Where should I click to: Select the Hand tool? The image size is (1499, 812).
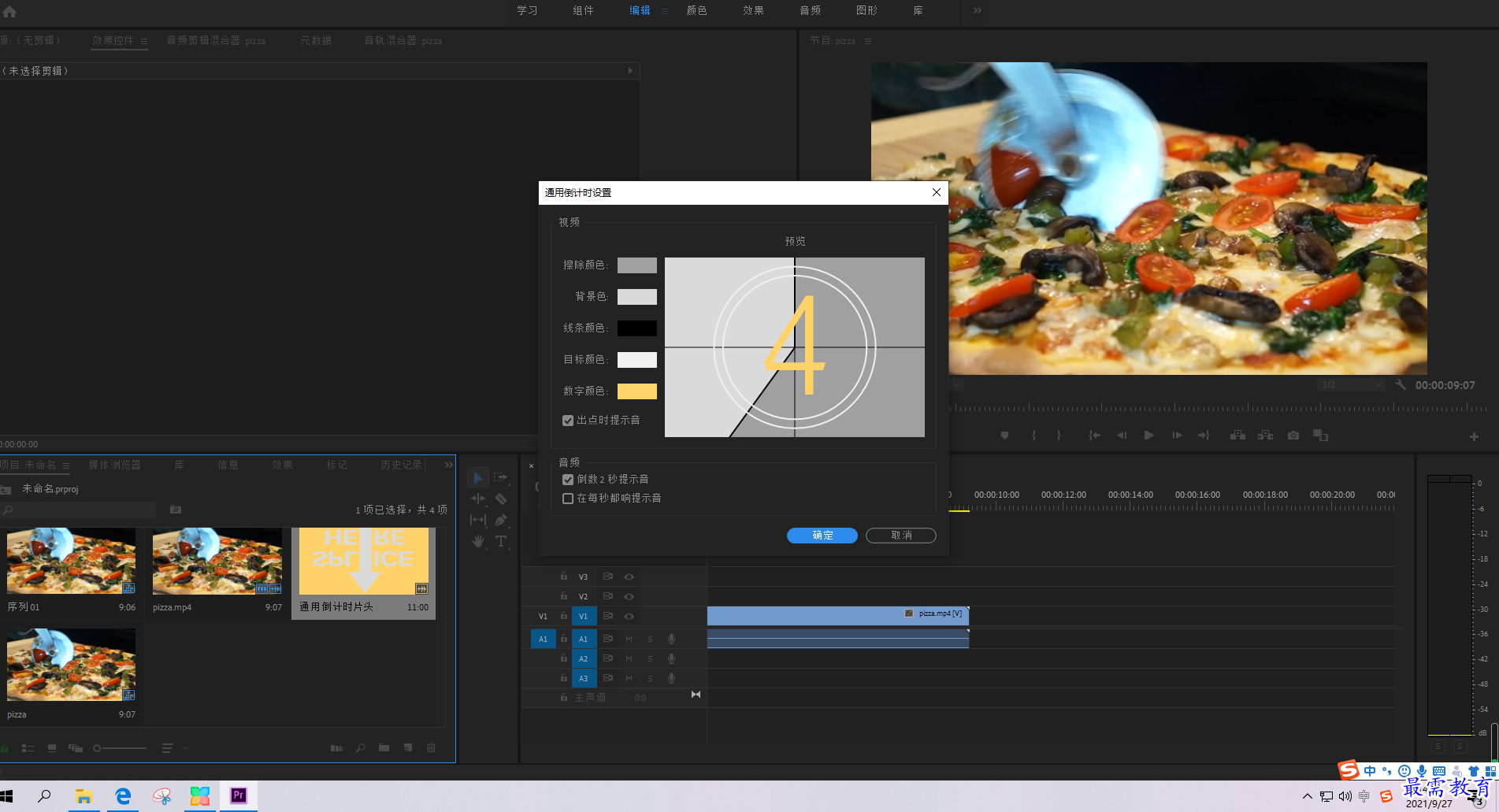click(x=477, y=541)
